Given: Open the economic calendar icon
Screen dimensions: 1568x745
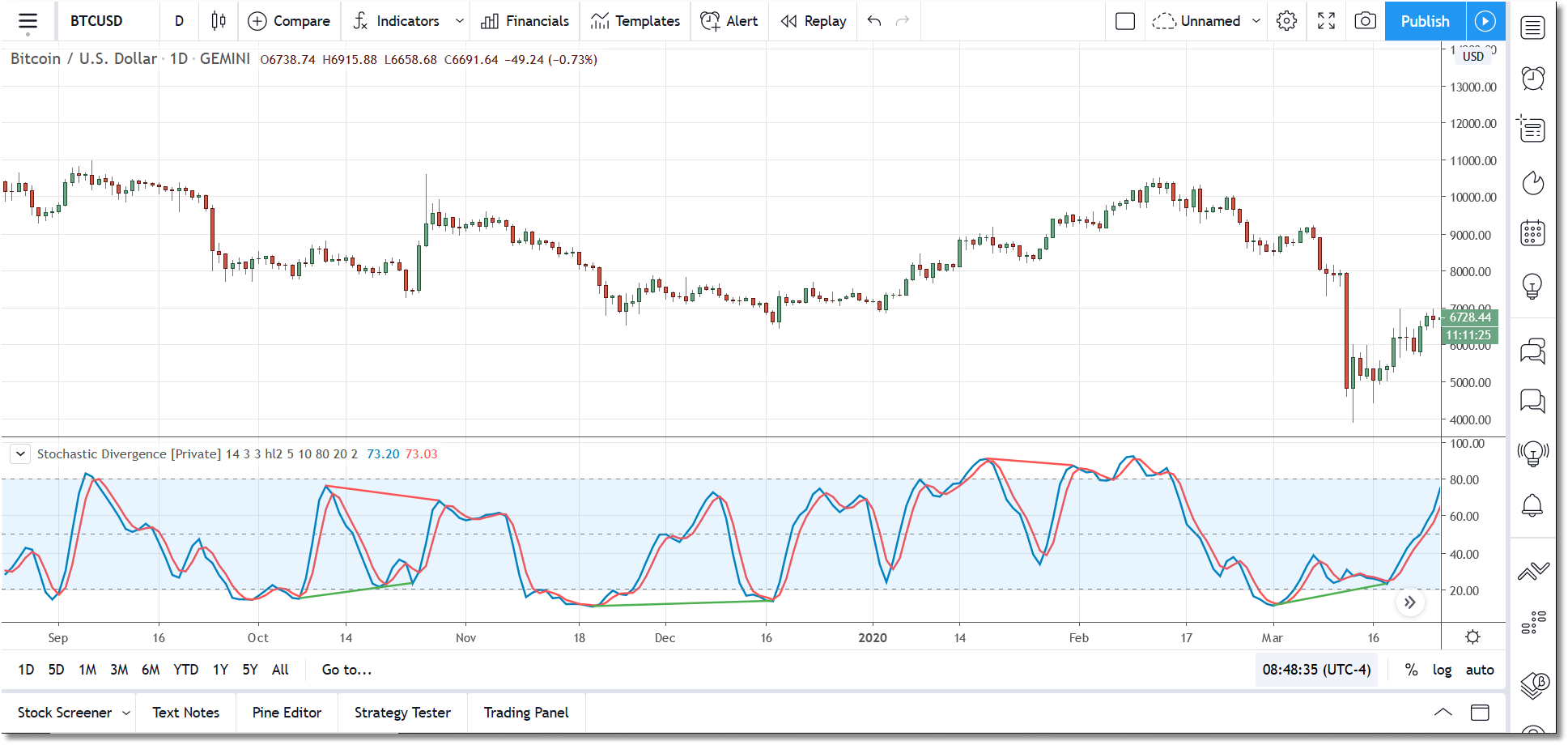Looking at the screenshot, I should (x=1532, y=233).
